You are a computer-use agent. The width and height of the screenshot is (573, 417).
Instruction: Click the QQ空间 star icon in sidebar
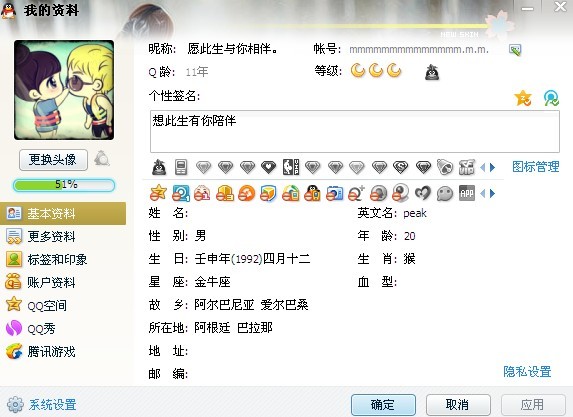point(14,304)
